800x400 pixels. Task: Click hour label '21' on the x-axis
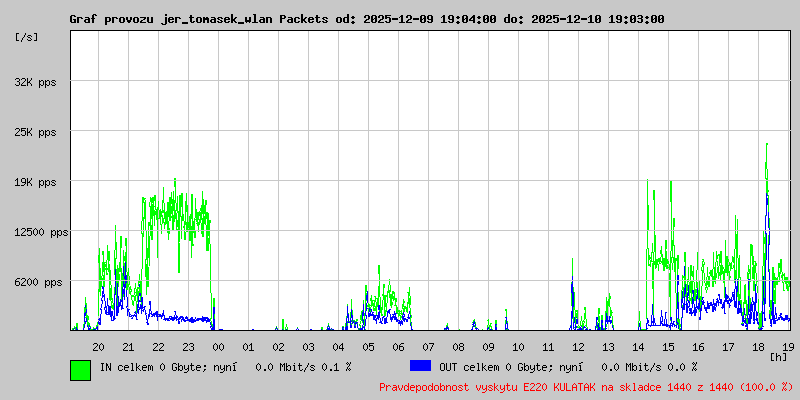[129, 347]
